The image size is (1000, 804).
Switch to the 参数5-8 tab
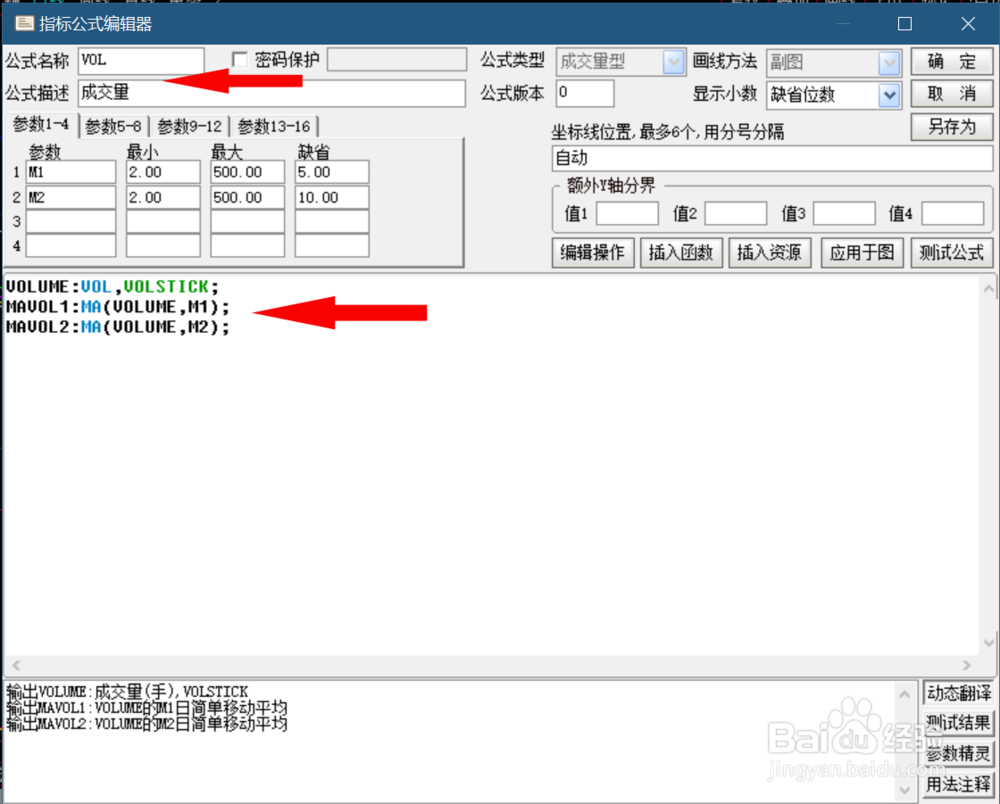tap(114, 126)
